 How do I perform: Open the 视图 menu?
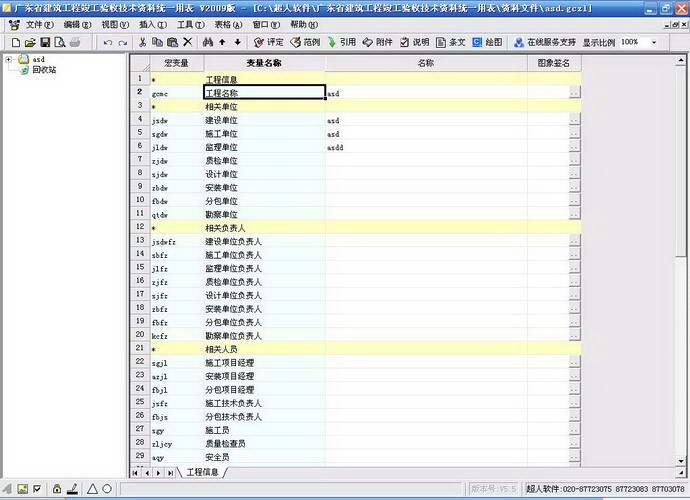click(x=115, y=25)
